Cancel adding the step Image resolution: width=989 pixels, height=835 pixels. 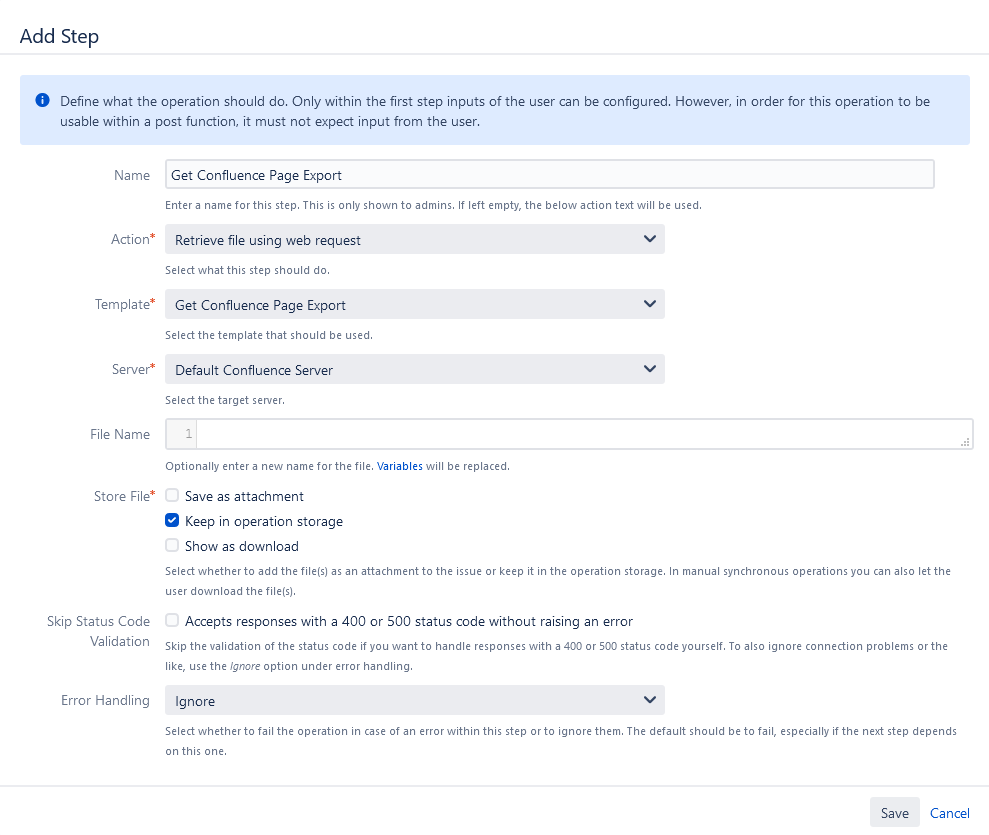(x=950, y=813)
